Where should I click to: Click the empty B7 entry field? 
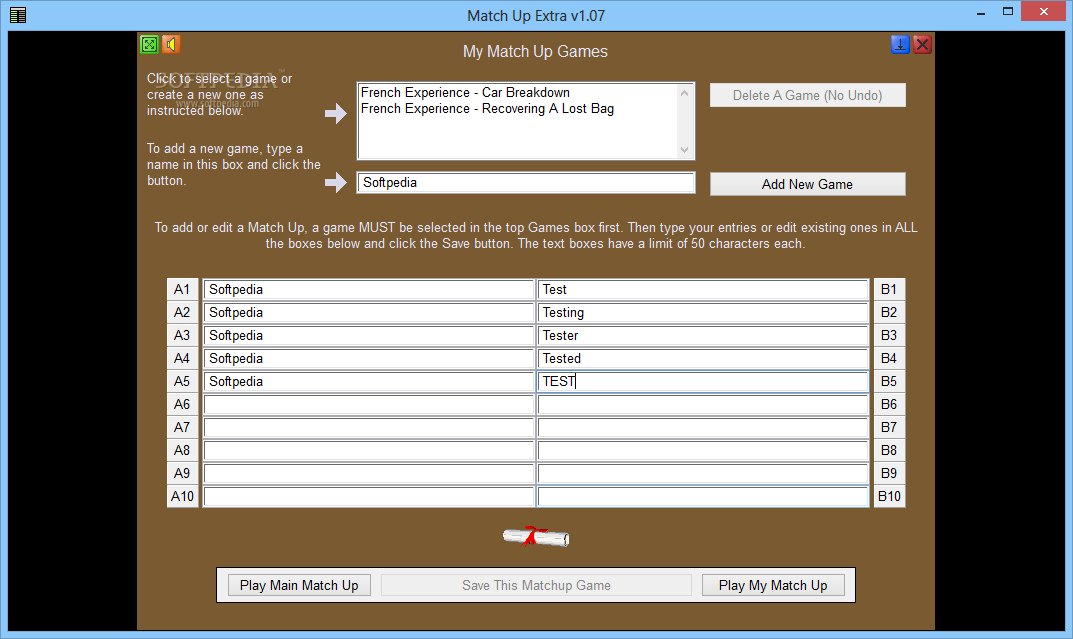click(703, 428)
